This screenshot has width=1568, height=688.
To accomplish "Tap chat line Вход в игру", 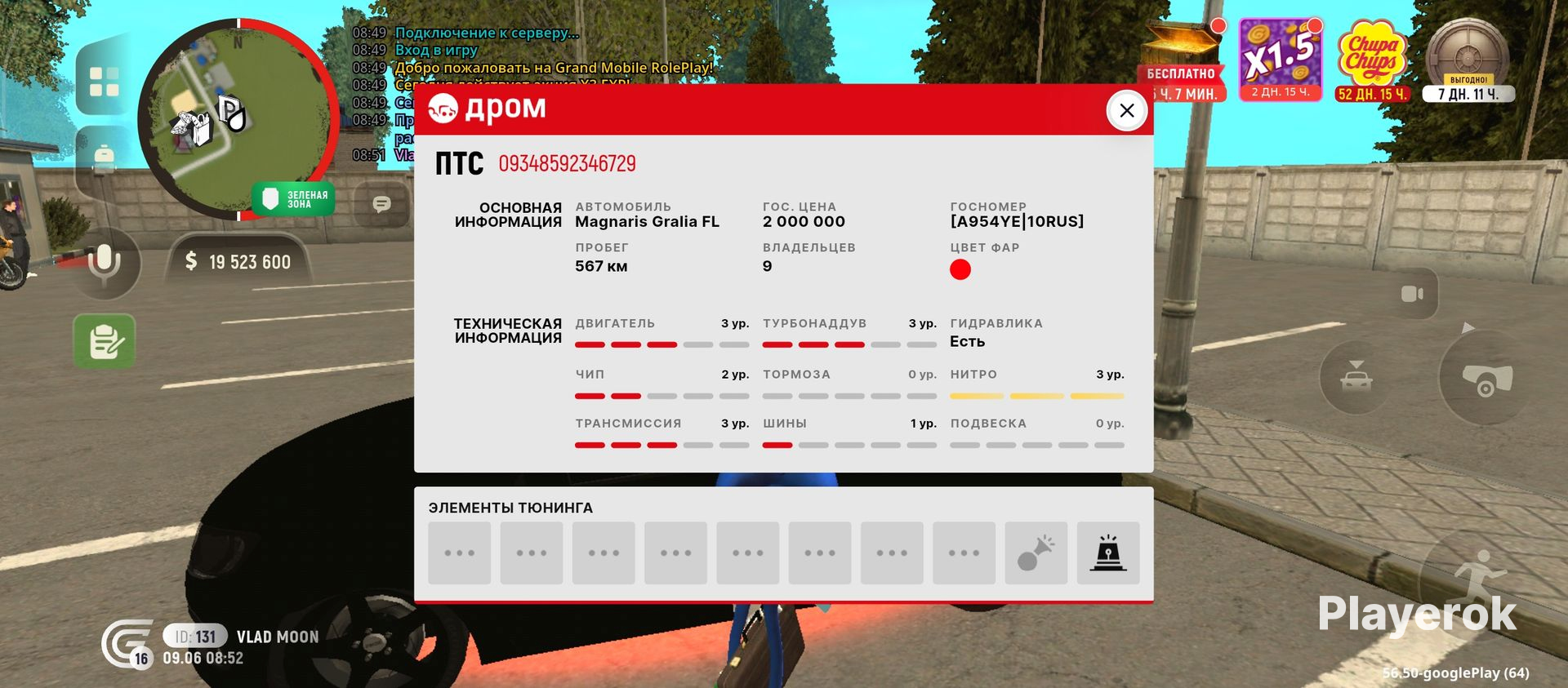I will (436, 50).
